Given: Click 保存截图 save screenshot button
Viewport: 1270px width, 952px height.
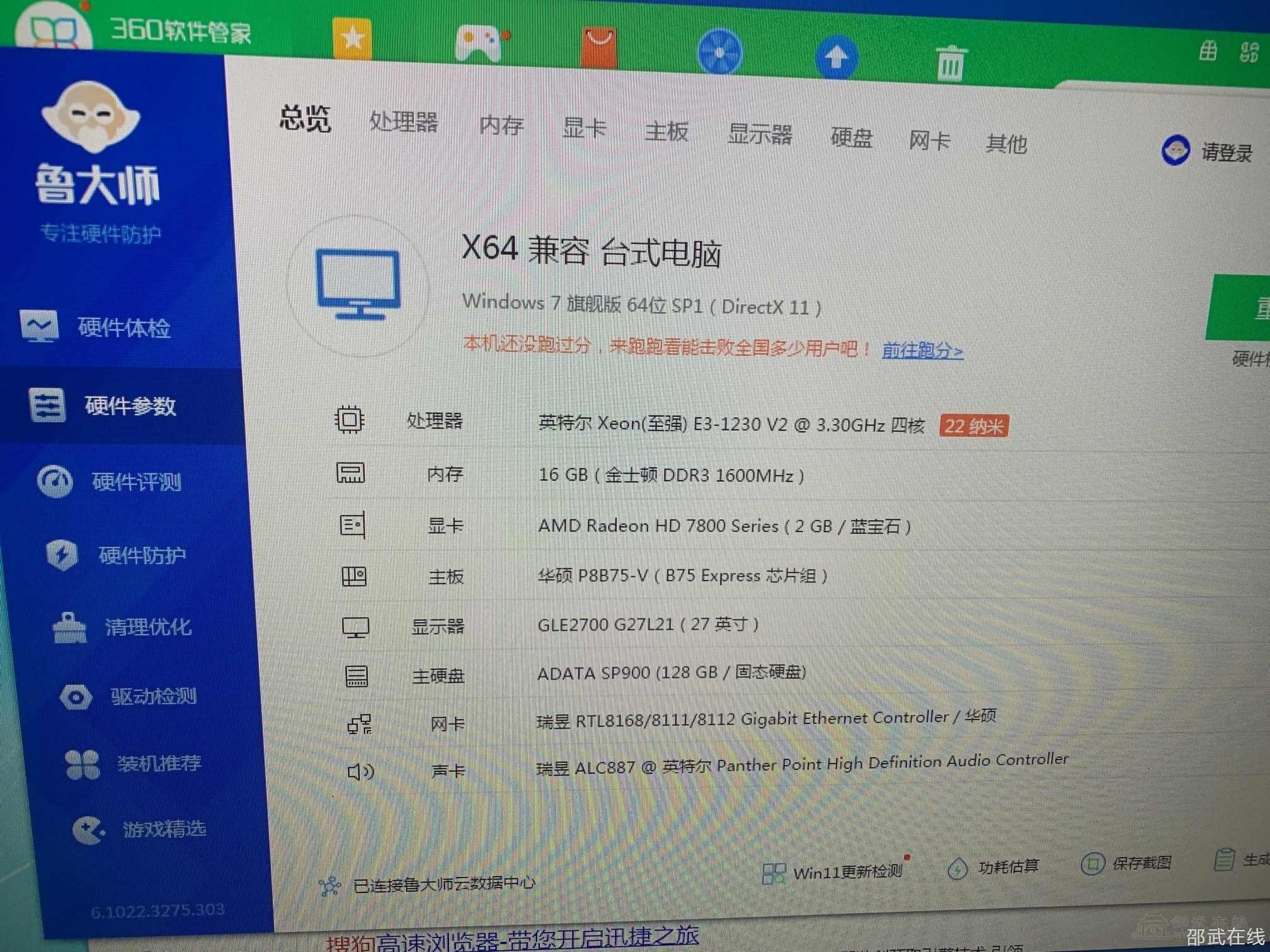Looking at the screenshot, I should coord(1141,863).
